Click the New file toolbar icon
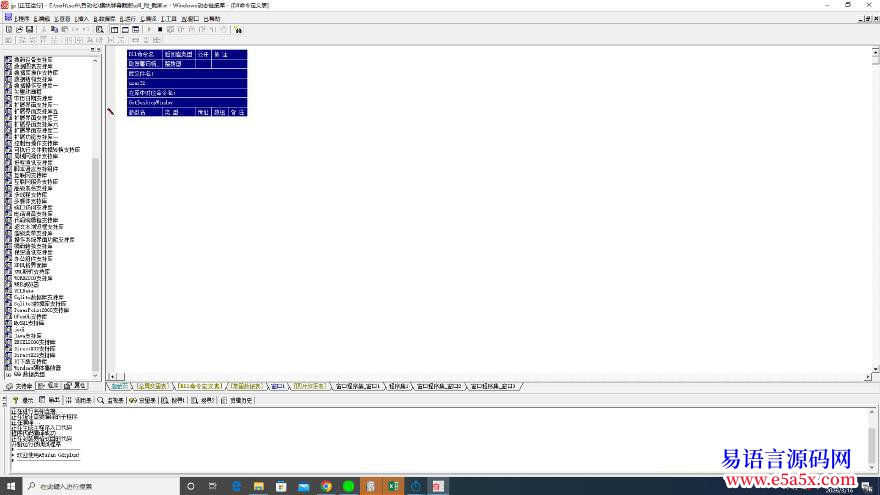880x495 pixels. [x=7, y=30]
